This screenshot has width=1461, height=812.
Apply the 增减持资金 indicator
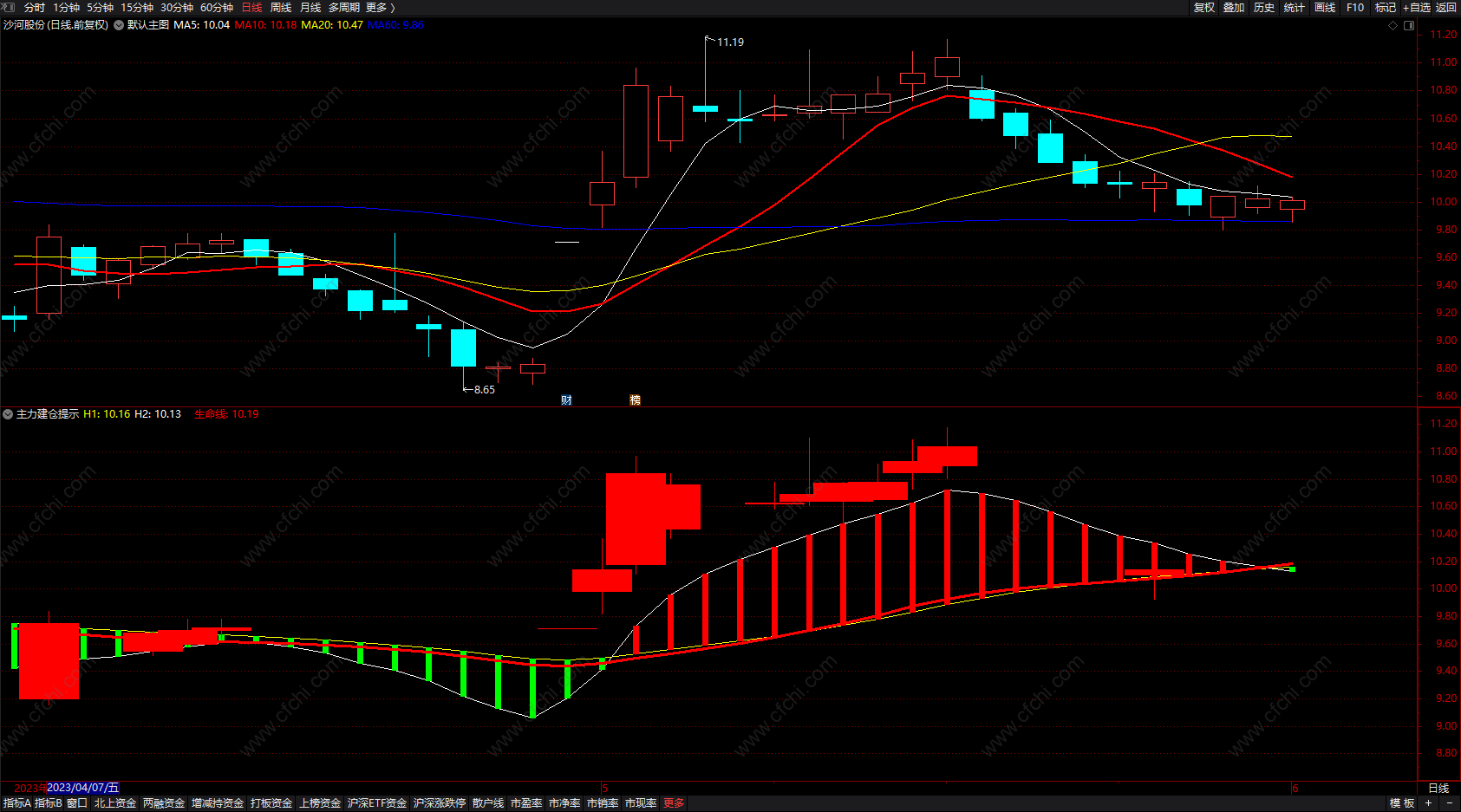(218, 803)
